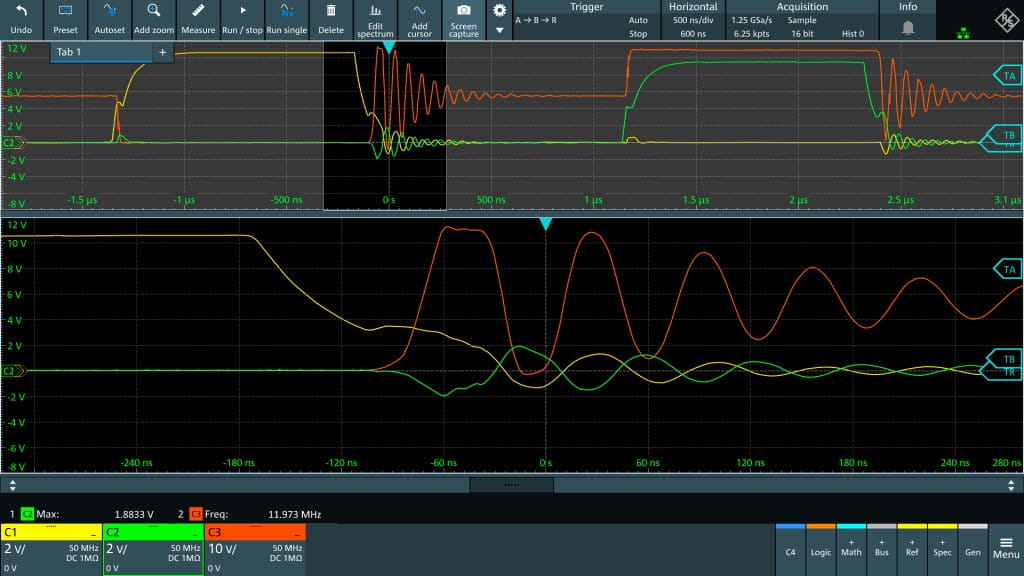Screen dimensions: 1024x576
Task: Click the Delete trash icon
Action: pos(331,19)
